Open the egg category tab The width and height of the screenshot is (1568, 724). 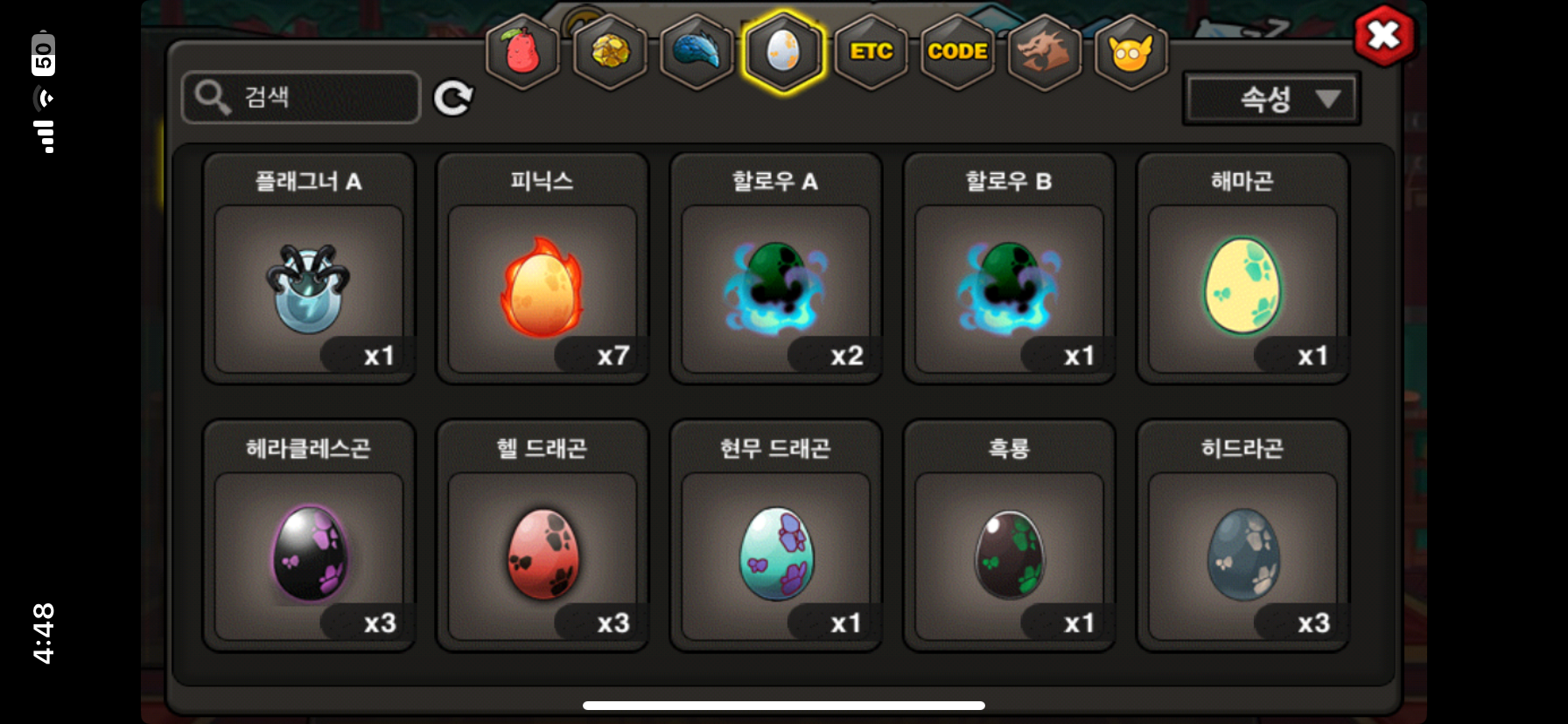tap(783, 52)
